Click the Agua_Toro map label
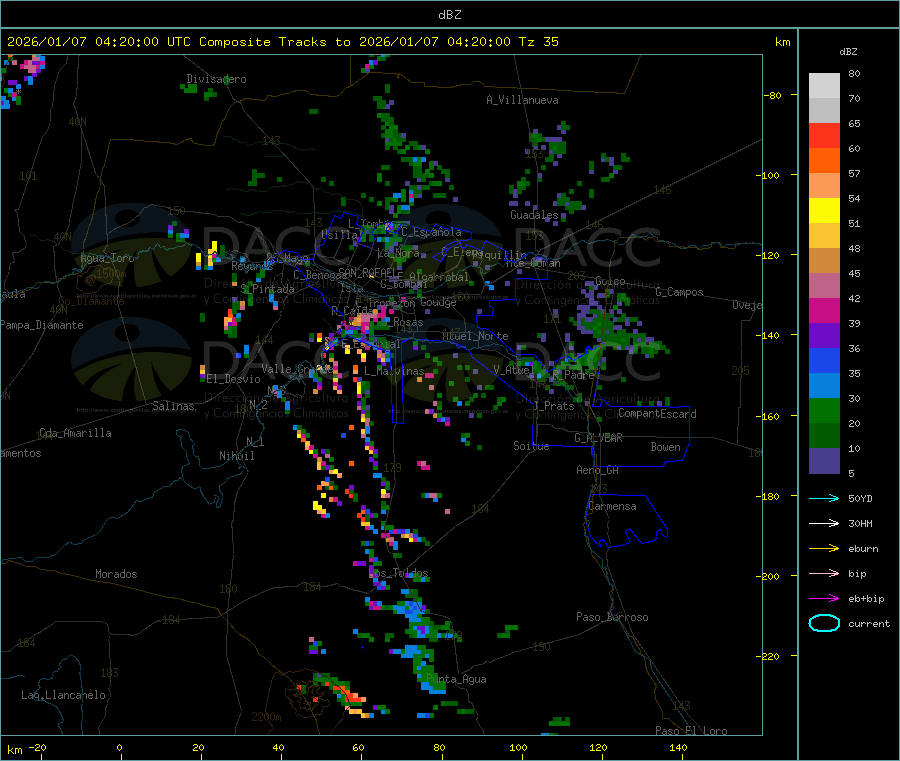900x761 pixels. (x=107, y=258)
